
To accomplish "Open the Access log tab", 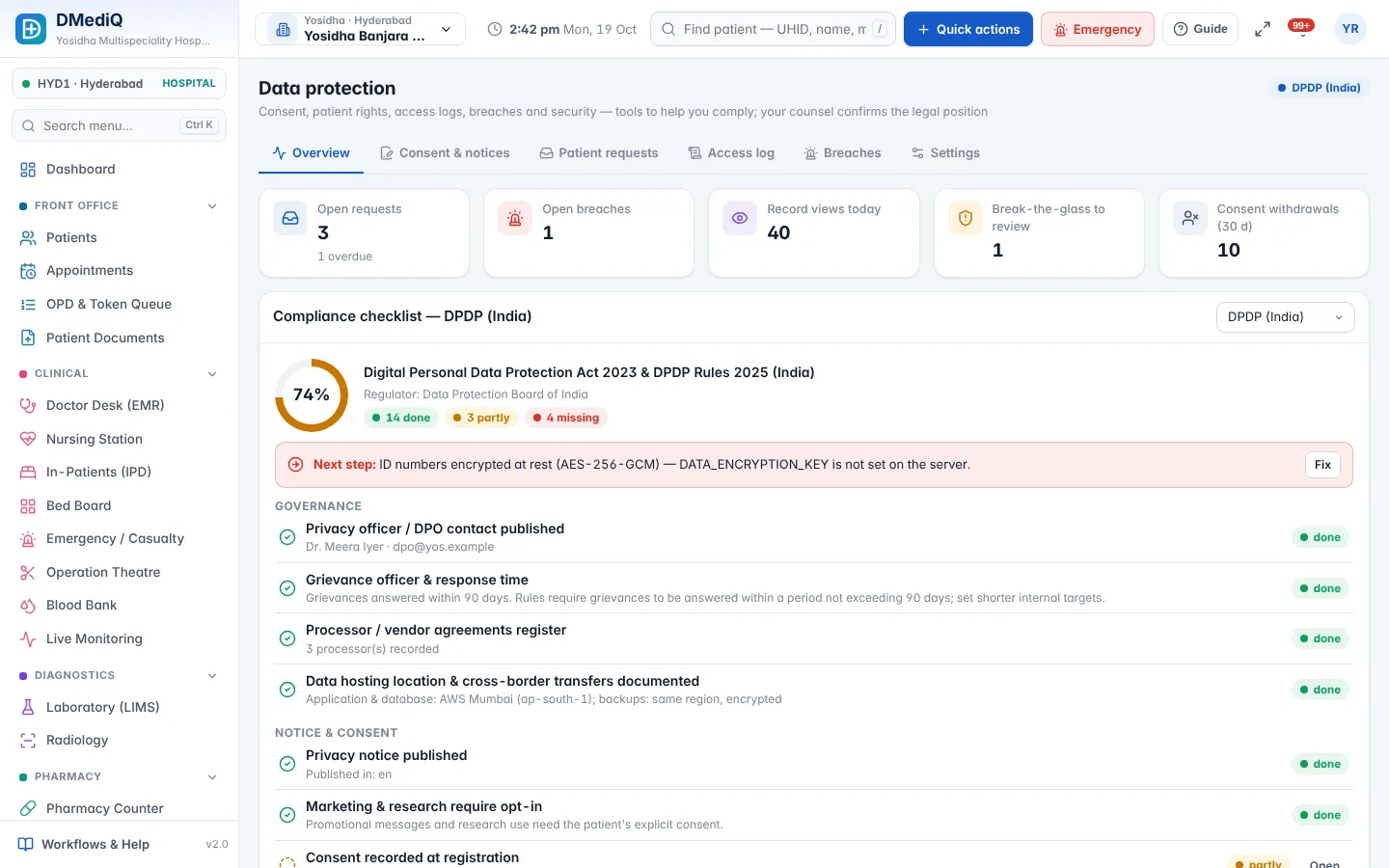I will pos(731,153).
